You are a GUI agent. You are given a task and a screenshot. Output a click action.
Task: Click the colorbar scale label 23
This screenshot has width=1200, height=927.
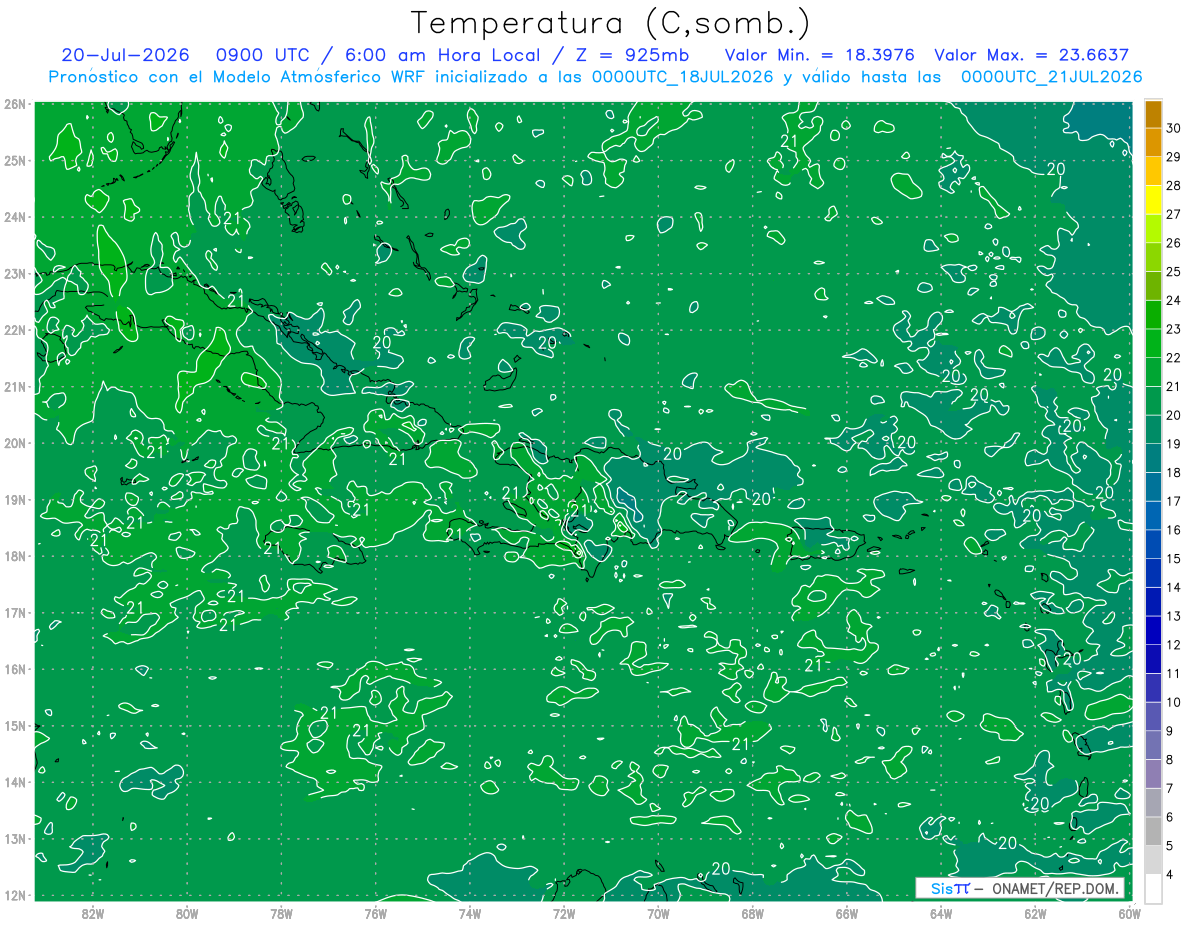[x=1174, y=329]
